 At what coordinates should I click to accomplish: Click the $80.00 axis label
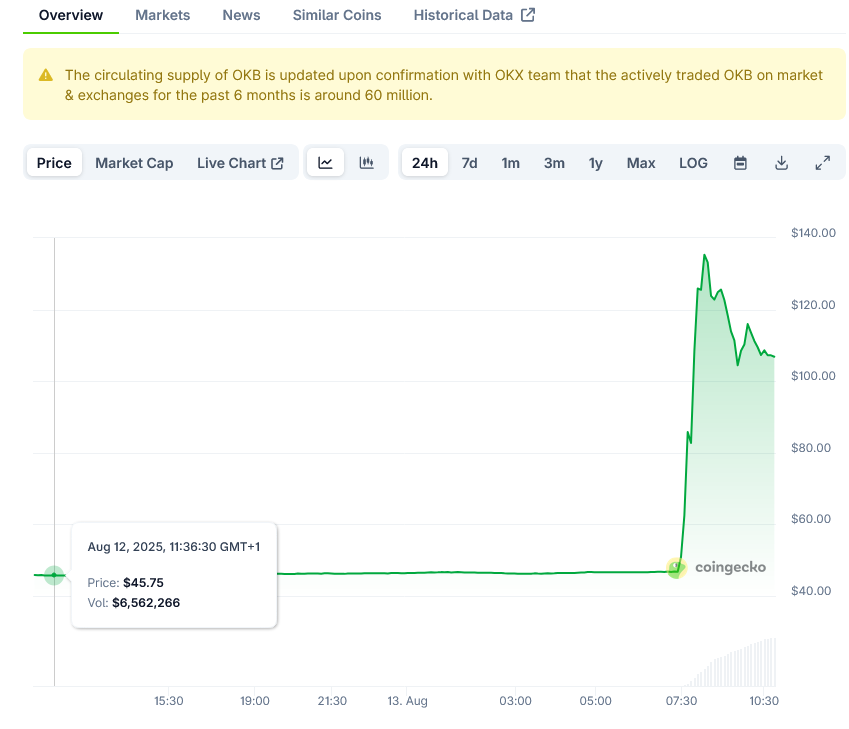(x=811, y=448)
